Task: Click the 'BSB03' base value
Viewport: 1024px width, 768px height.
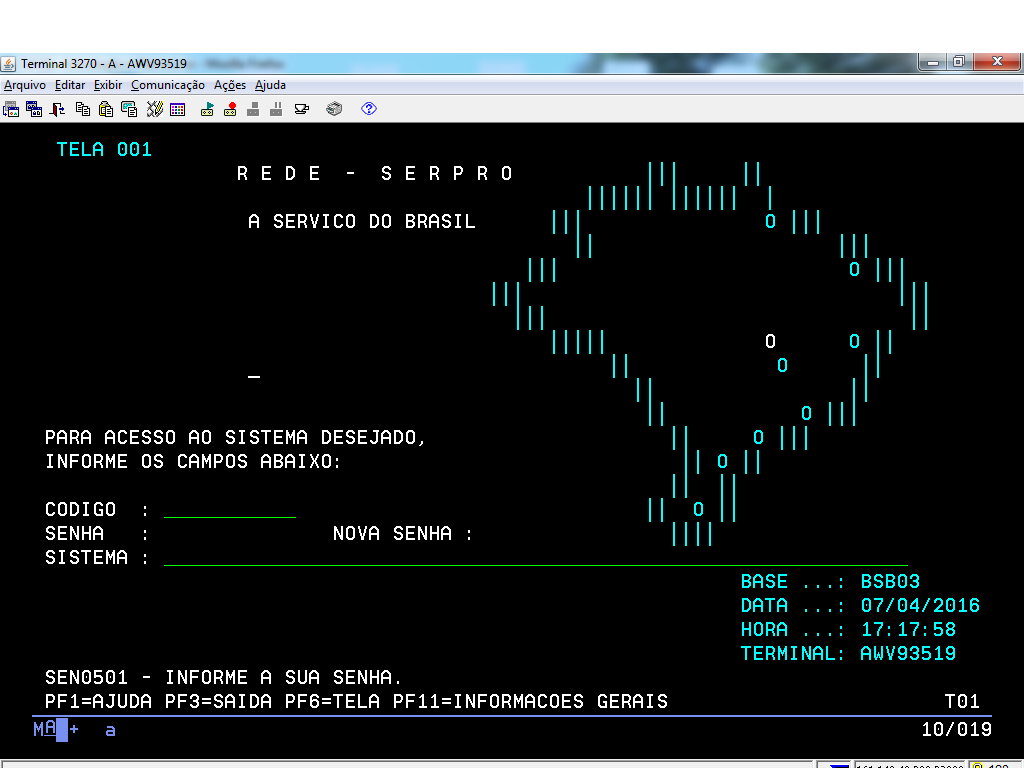Action: point(890,581)
